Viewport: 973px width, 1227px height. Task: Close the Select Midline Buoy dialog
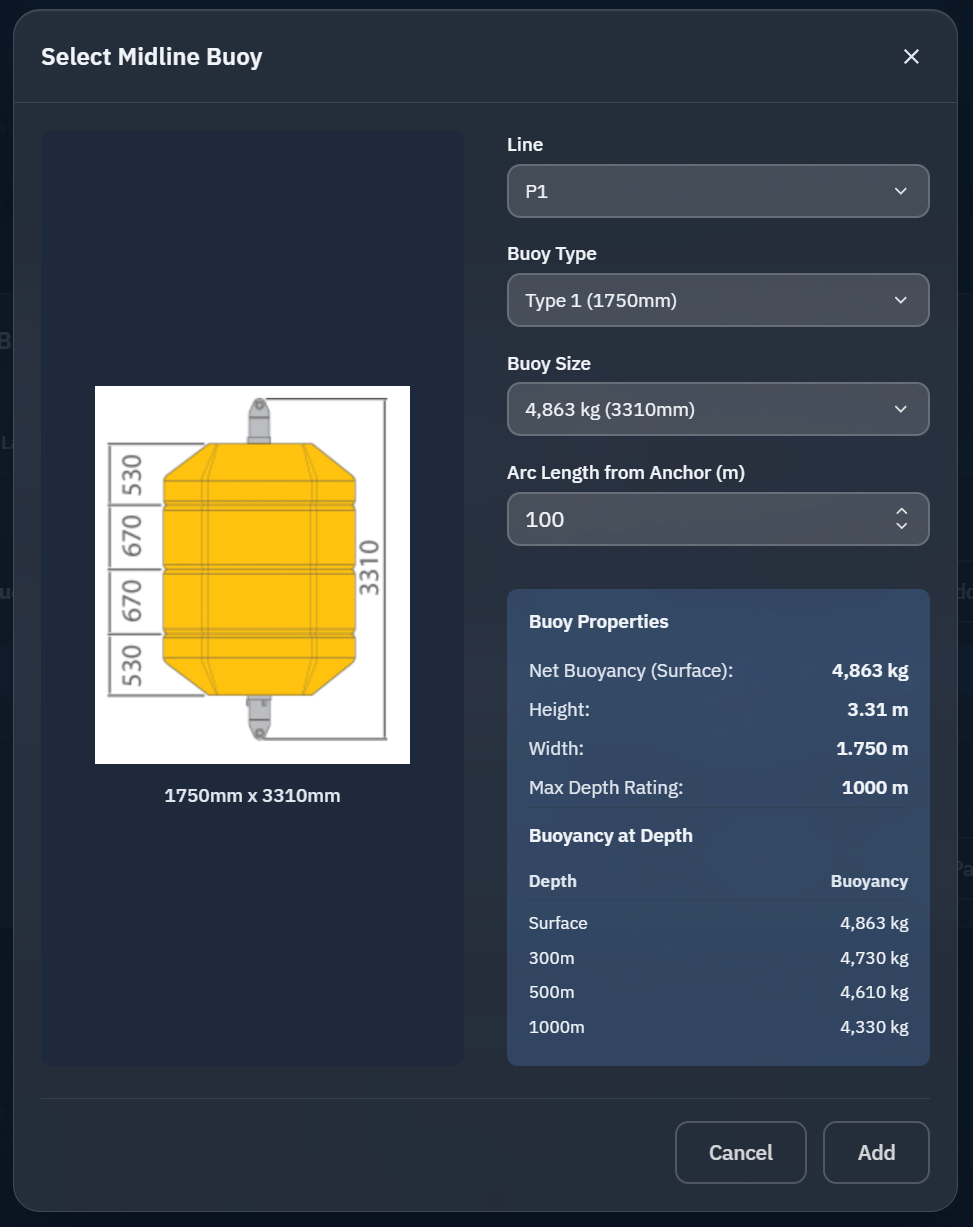tap(911, 57)
